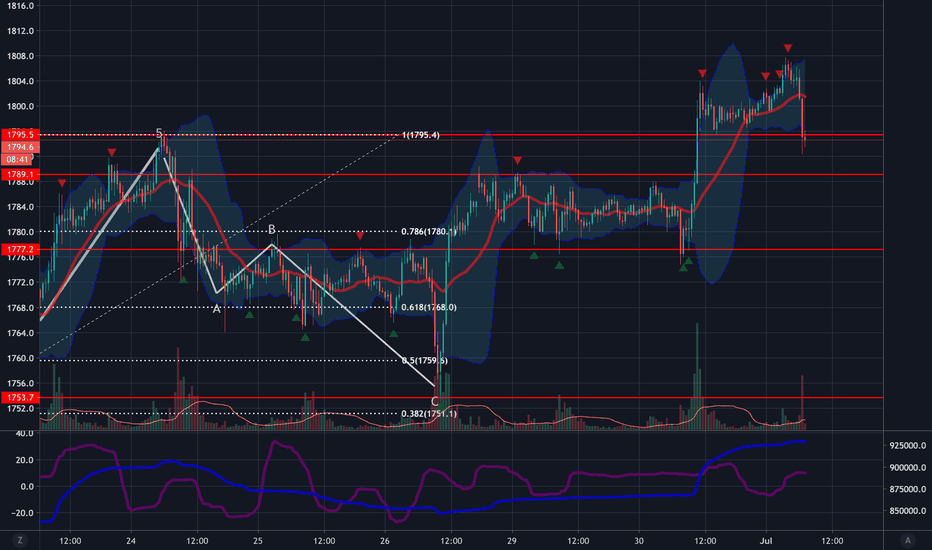
Task: Click the 1816.0 price scale value
Action: pyautogui.click(x=20, y=6)
